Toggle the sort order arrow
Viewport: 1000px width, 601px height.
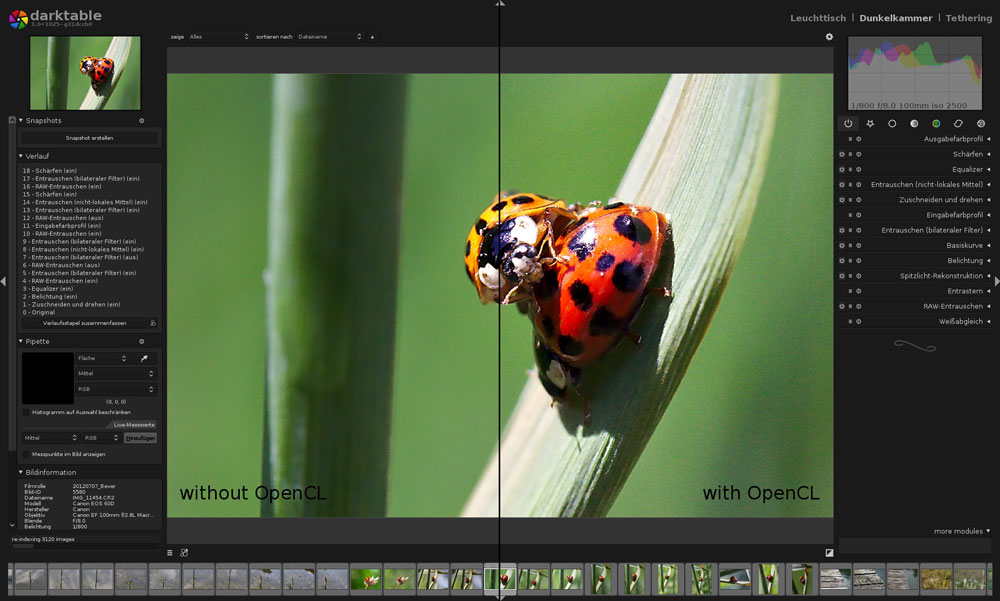pos(372,37)
